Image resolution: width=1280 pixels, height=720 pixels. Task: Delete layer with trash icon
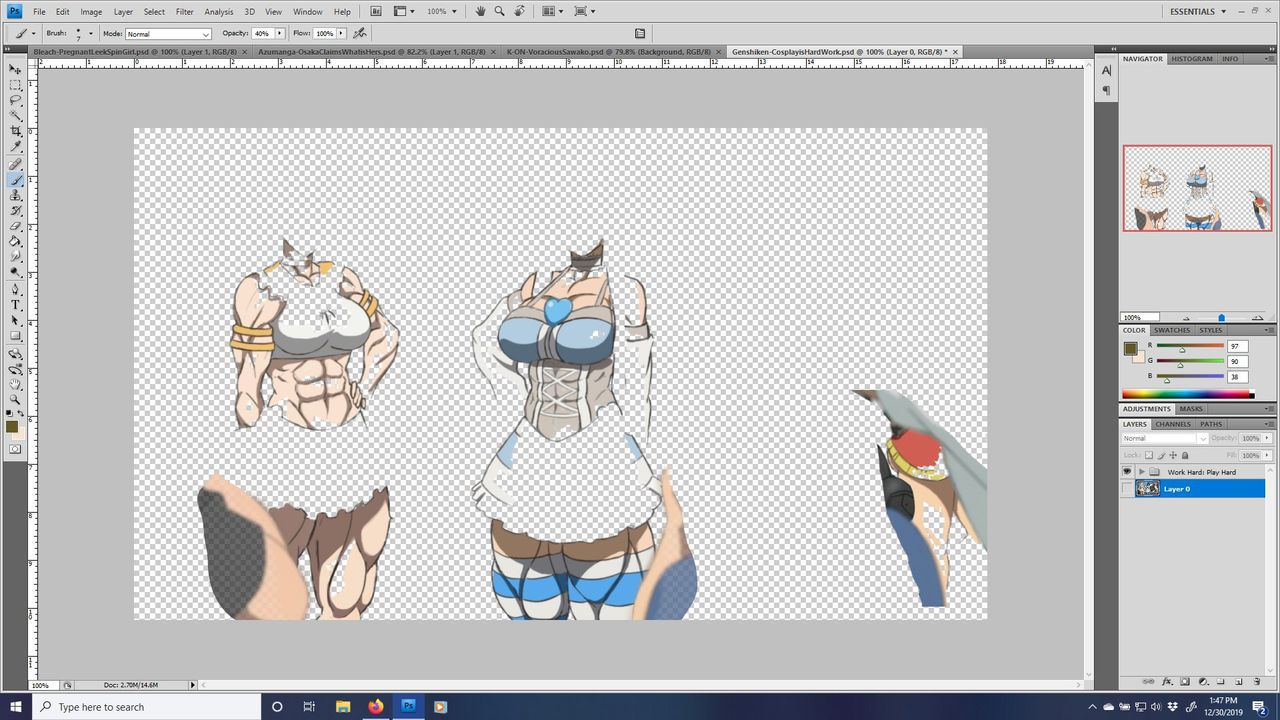click(x=1257, y=681)
